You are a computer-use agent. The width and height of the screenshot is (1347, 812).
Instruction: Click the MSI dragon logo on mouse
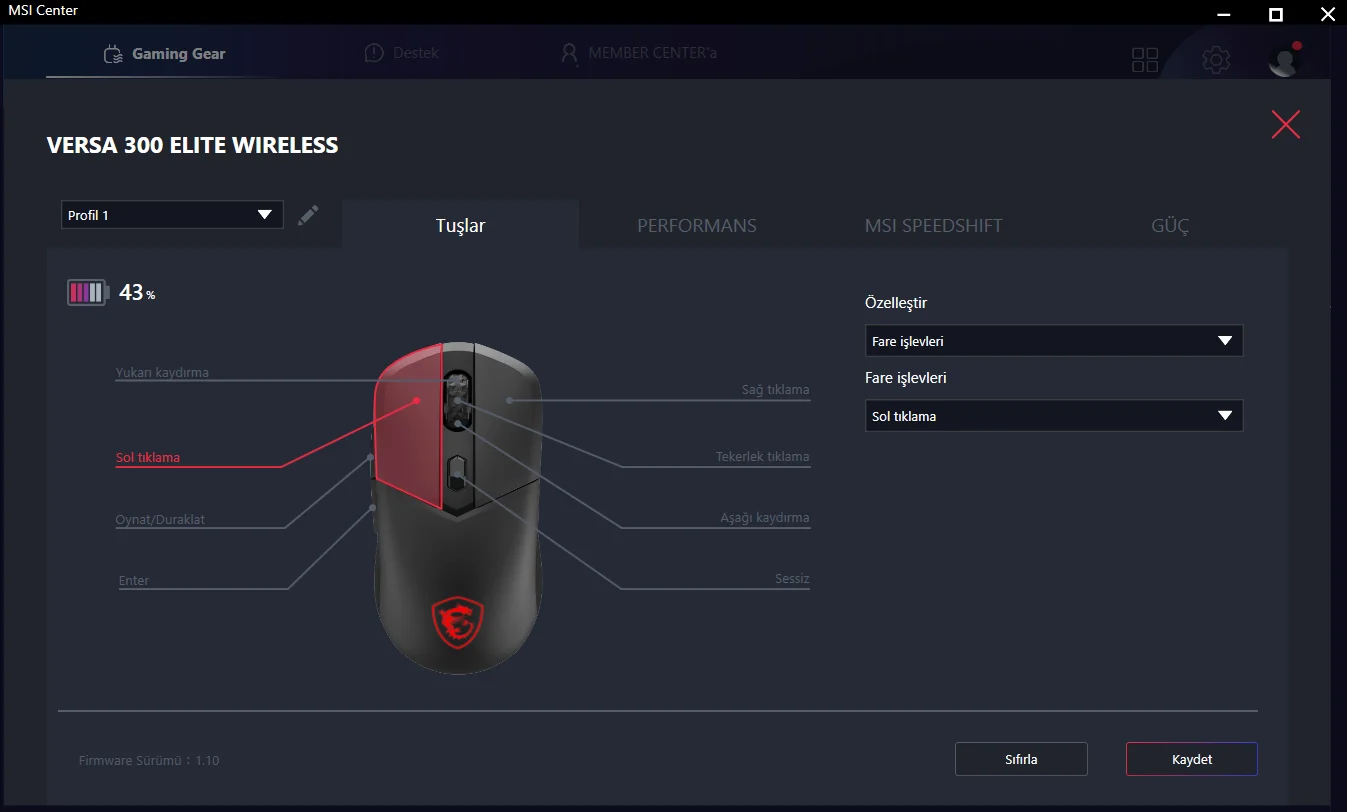pyautogui.click(x=458, y=622)
